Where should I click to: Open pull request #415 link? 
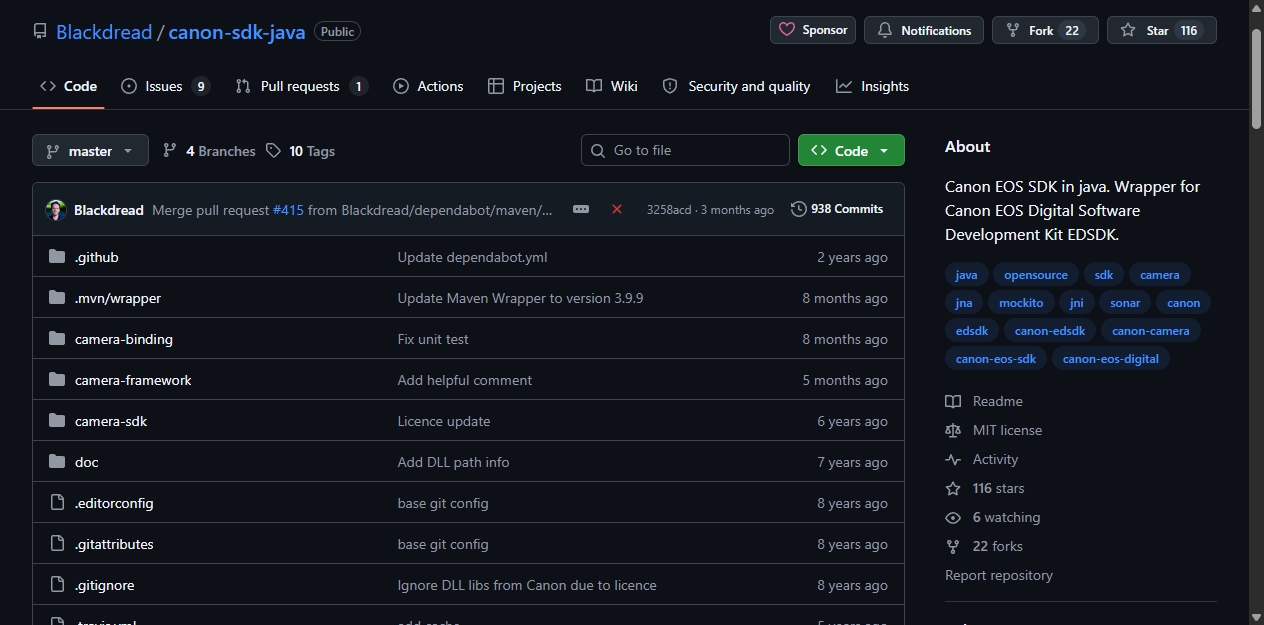(x=288, y=210)
